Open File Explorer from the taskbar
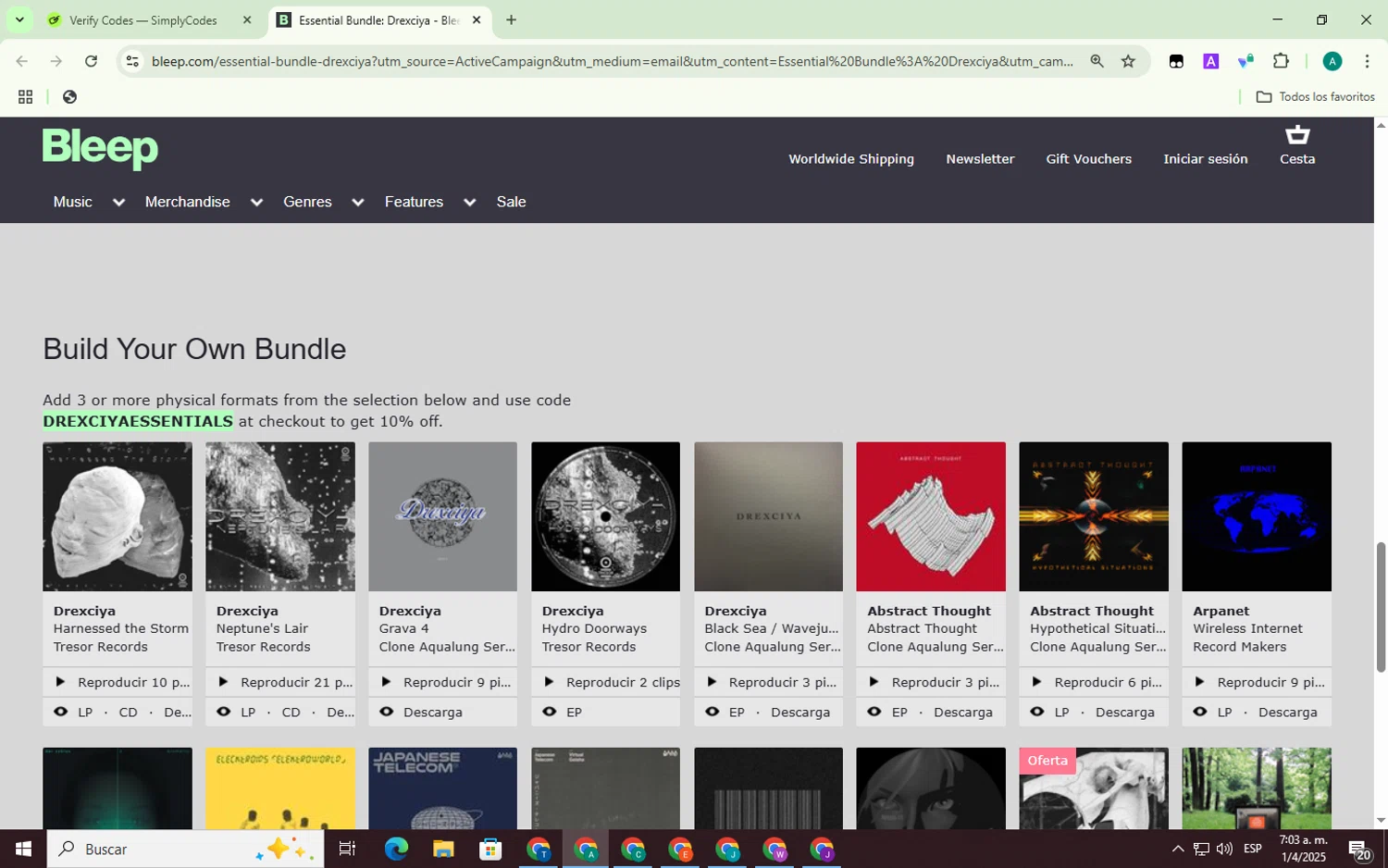Viewport: 1388px width, 868px height. point(443,849)
